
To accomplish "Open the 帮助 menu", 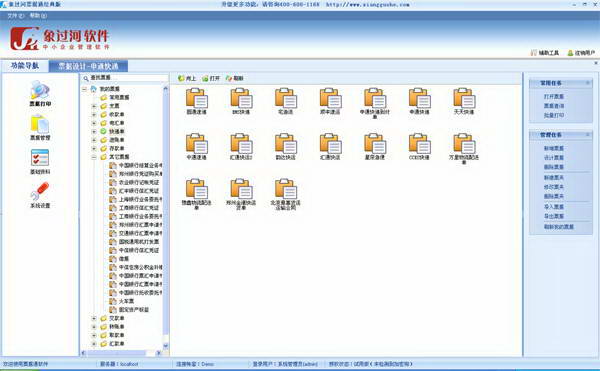I will tap(38, 16).
